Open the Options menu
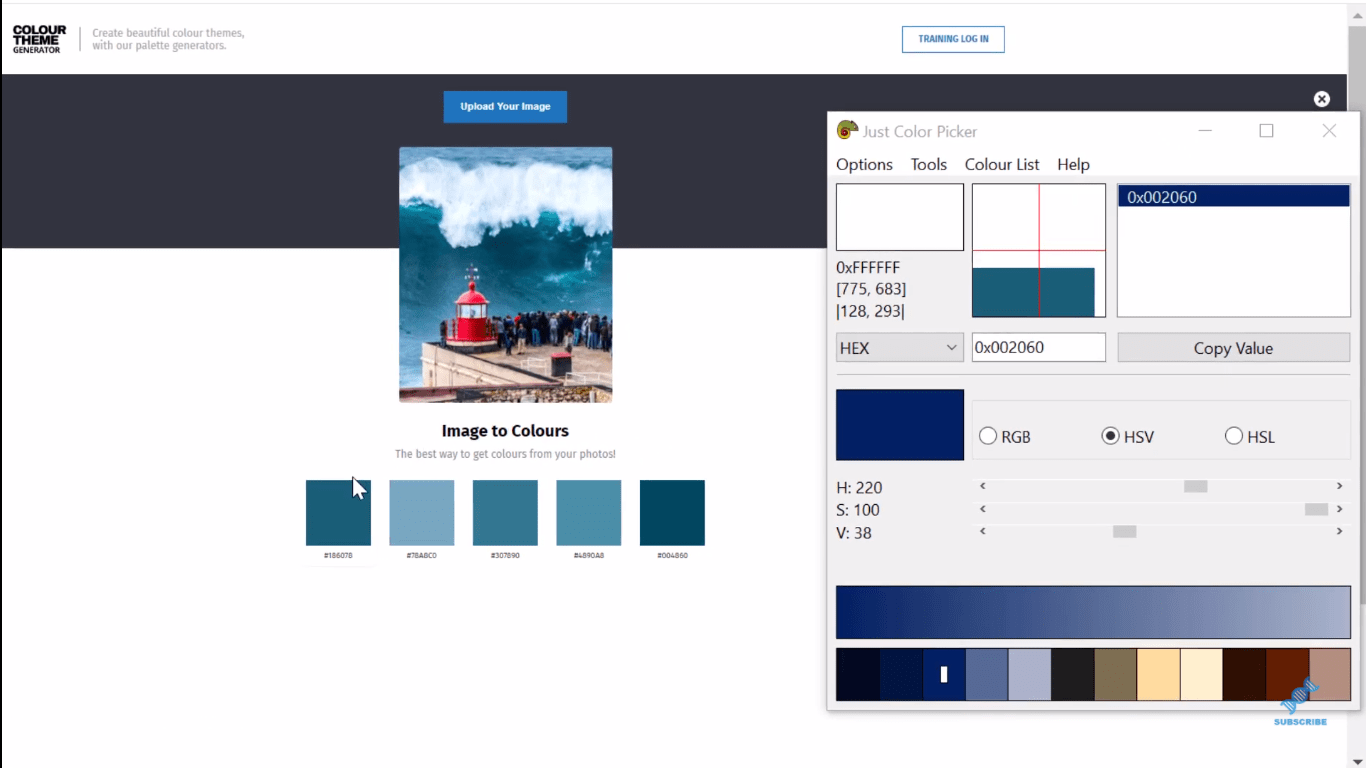This screenshot has width=1366, height=768. coord(864,164)
